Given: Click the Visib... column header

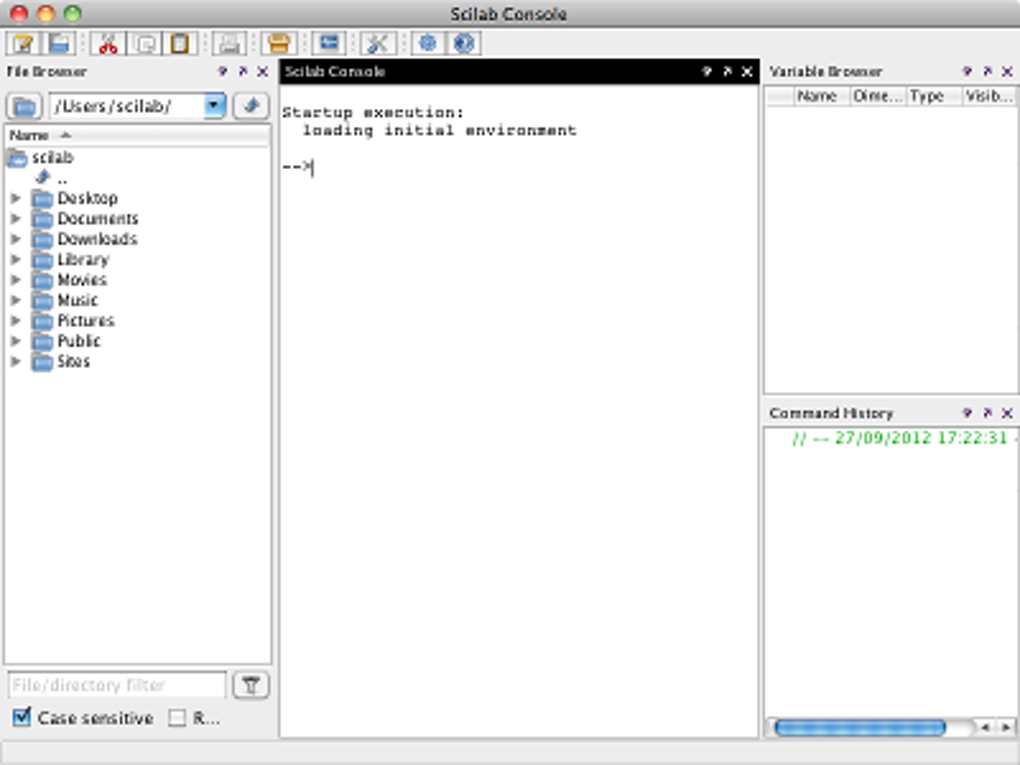Looking at the screenshot, I should tap(989, 96).
